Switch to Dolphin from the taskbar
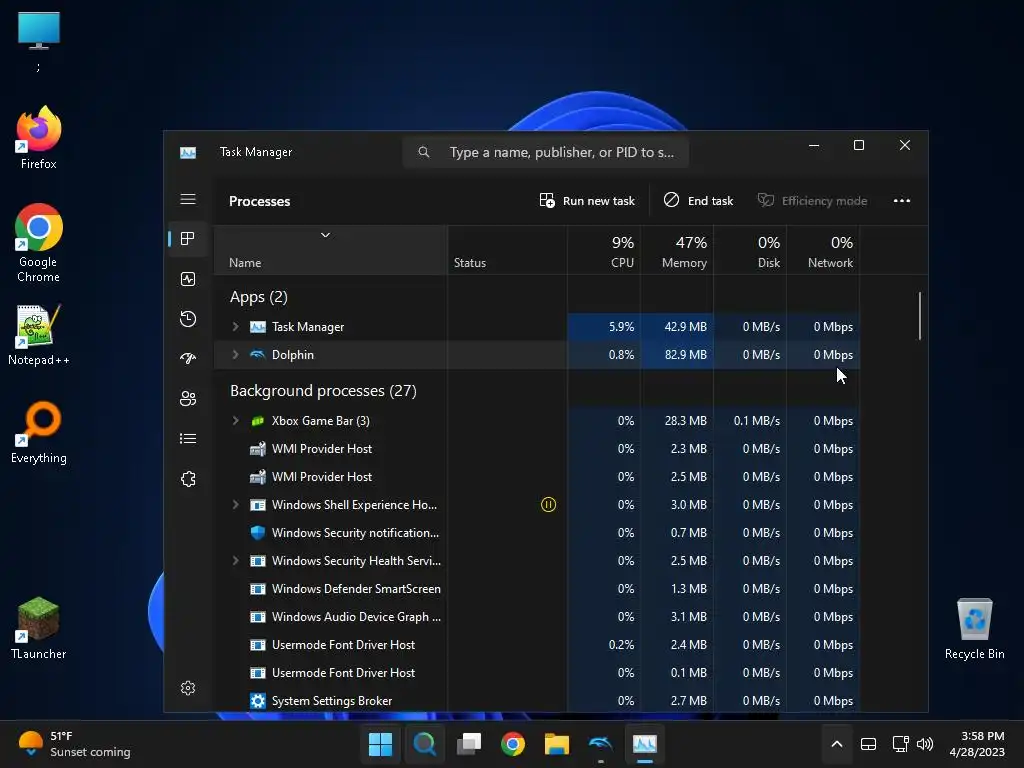The height and width of the screenshot is (768, 1024). pos(601,744)
